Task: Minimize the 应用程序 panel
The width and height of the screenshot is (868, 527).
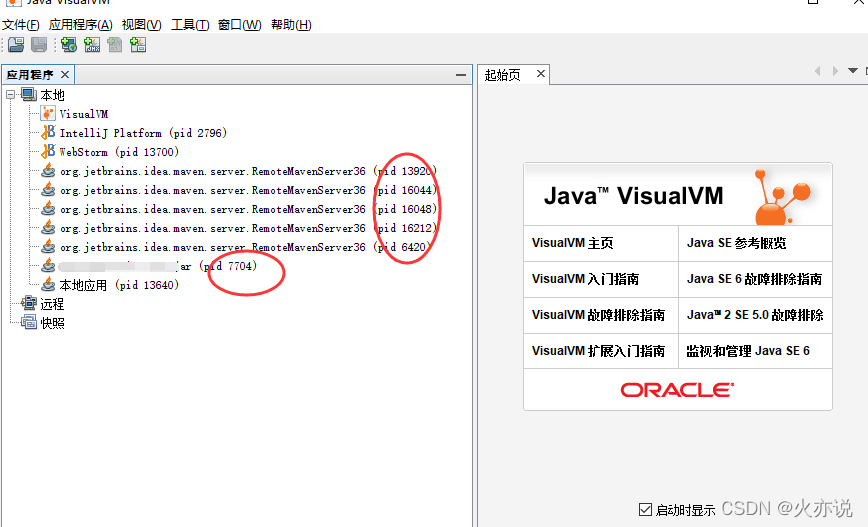Action: 461,74
